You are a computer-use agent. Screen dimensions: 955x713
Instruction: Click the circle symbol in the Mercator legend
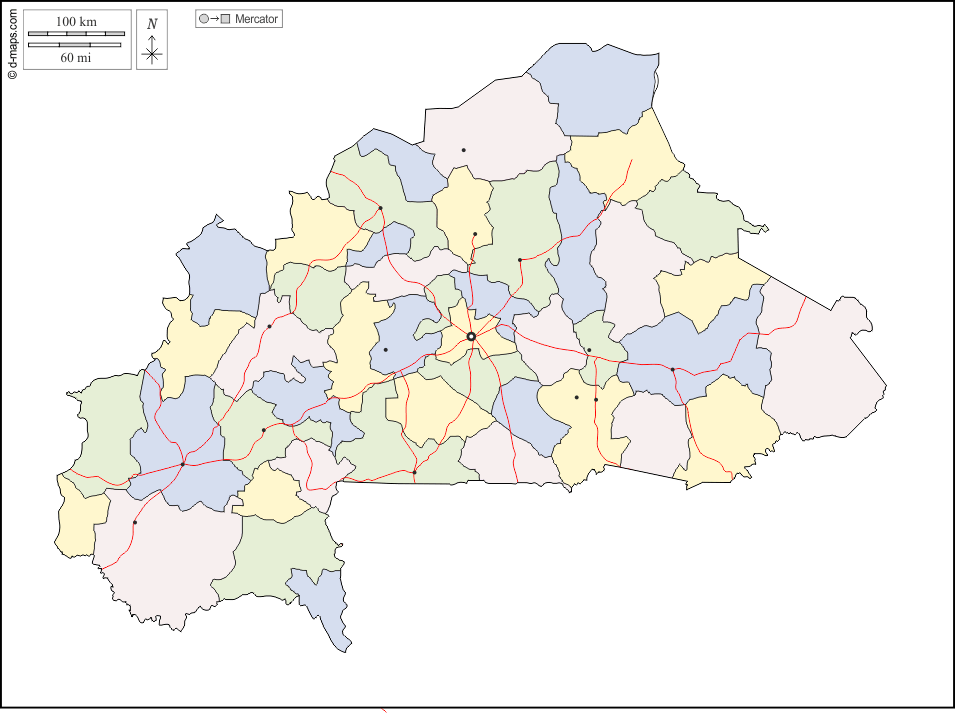[x=204, y=17]
